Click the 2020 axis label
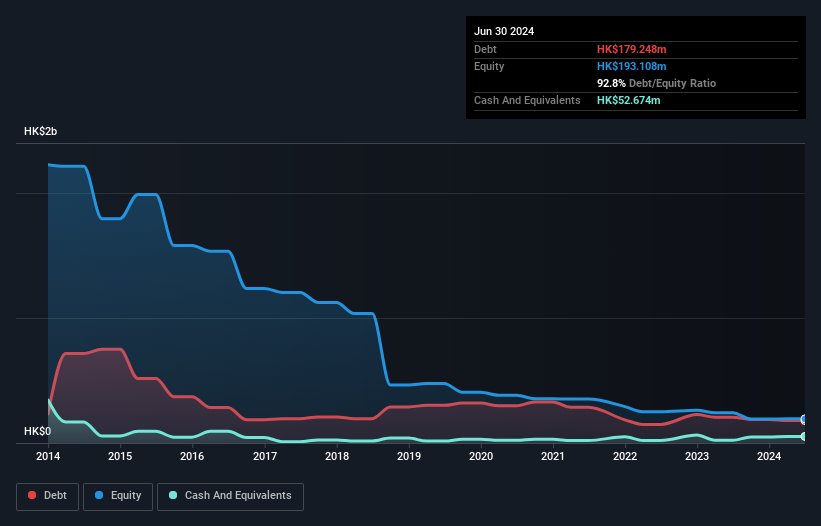Viewport: 821px width, 526px height. click(x=481, y=456)
